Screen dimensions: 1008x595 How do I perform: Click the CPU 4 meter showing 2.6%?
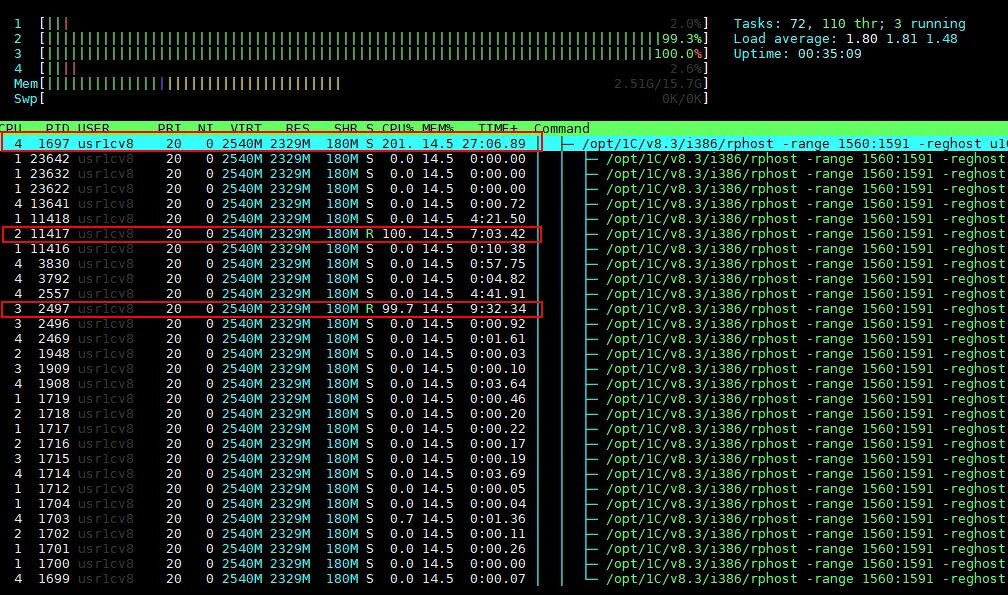pyautogui.click(x=361, y=68)
